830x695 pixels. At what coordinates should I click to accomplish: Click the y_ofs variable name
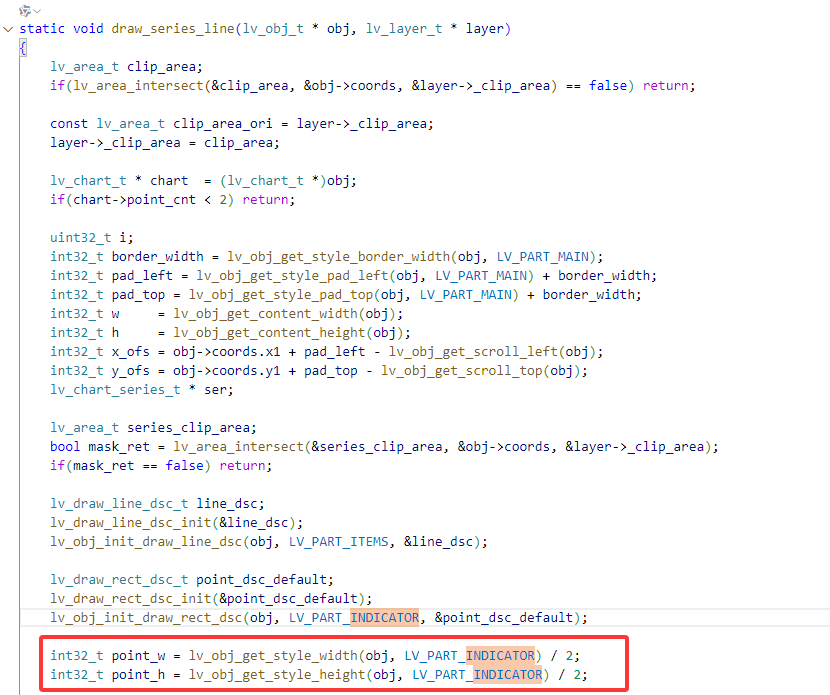tap(131, 371)
